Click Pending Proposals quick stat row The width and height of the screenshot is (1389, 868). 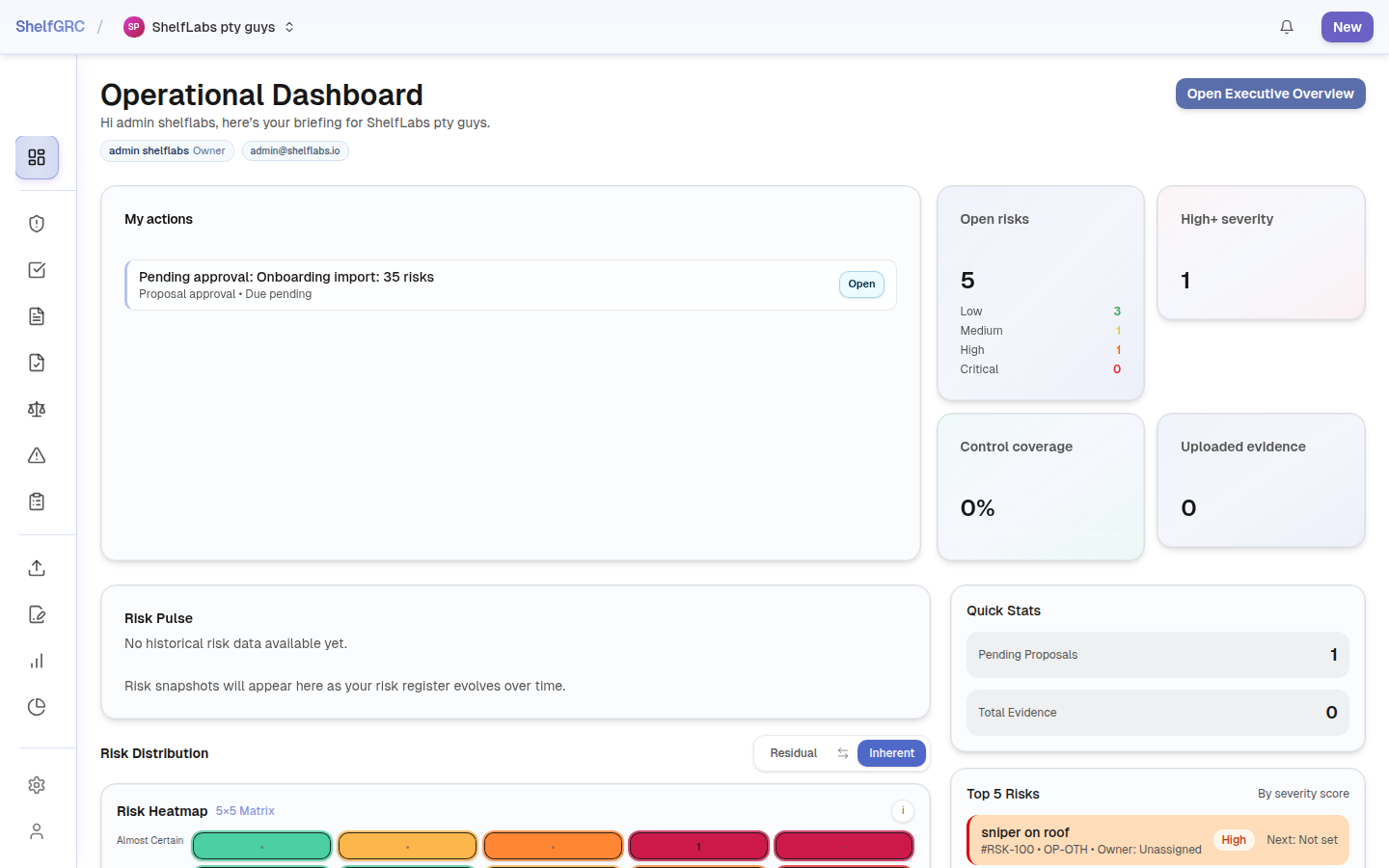[x=1157, y=655]
